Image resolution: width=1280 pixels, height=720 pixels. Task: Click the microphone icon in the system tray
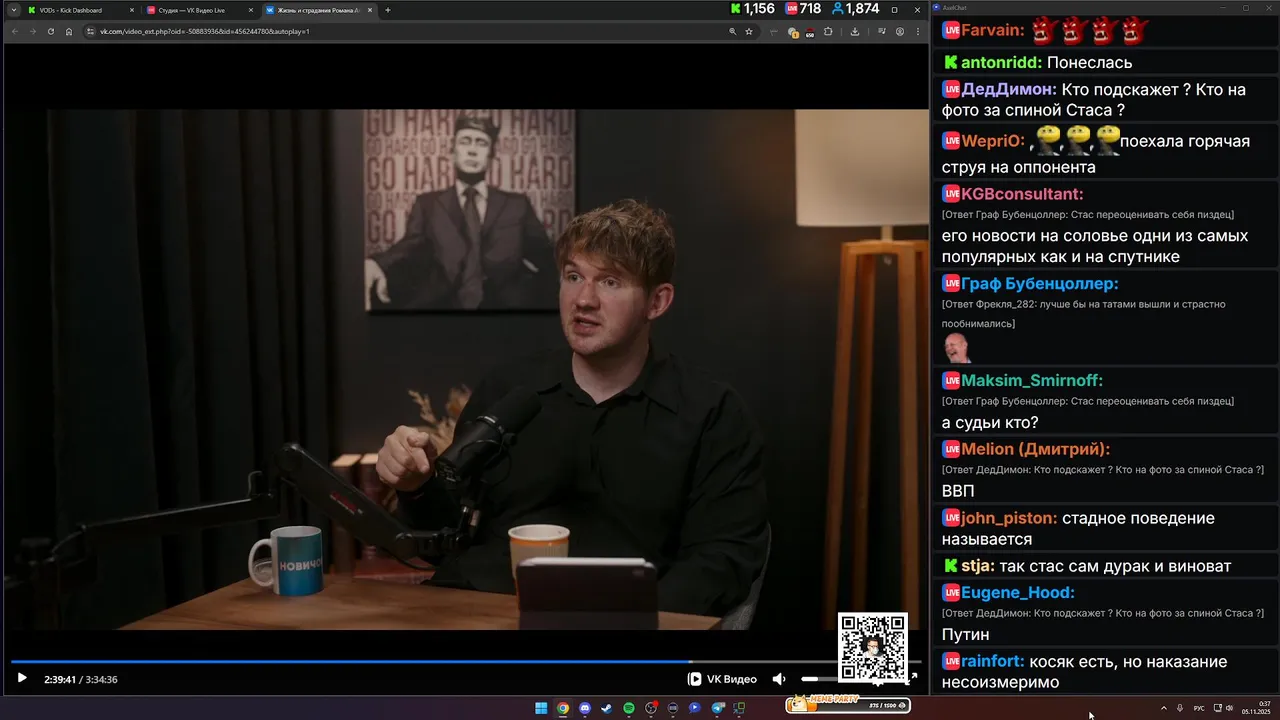tap(1180, 708)
